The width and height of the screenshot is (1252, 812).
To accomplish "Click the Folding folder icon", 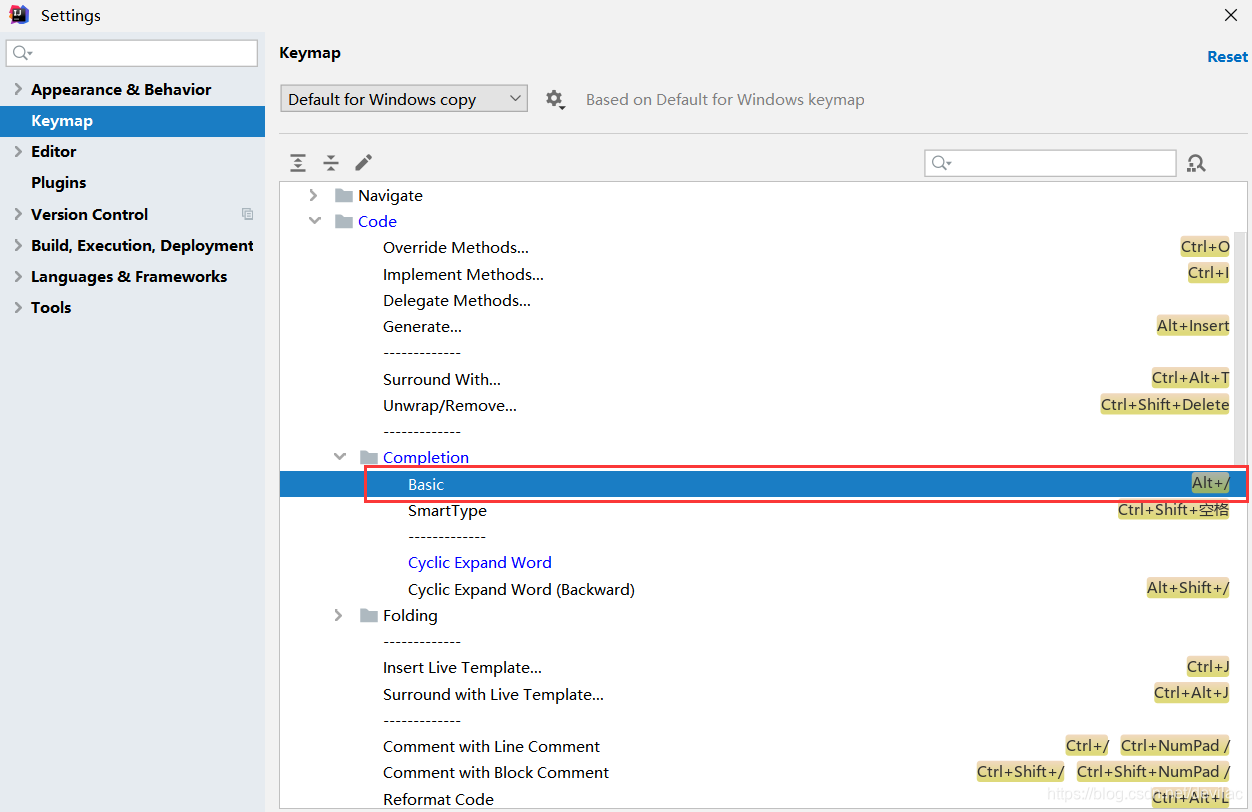I will [x=369, y=615].
